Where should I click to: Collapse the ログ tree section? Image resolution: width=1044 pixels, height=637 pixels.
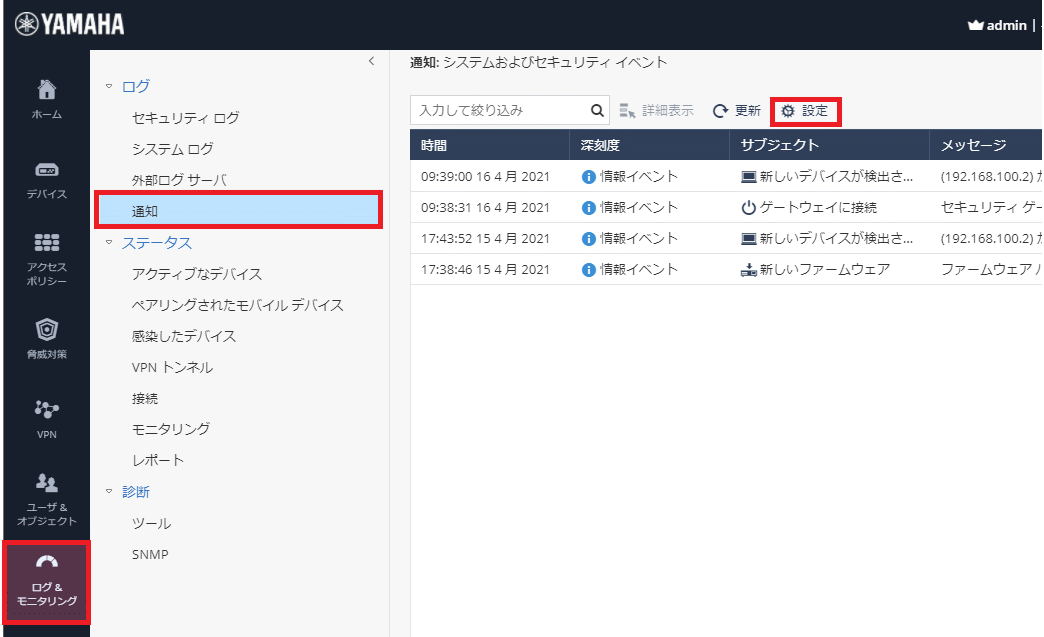(109, 87)
